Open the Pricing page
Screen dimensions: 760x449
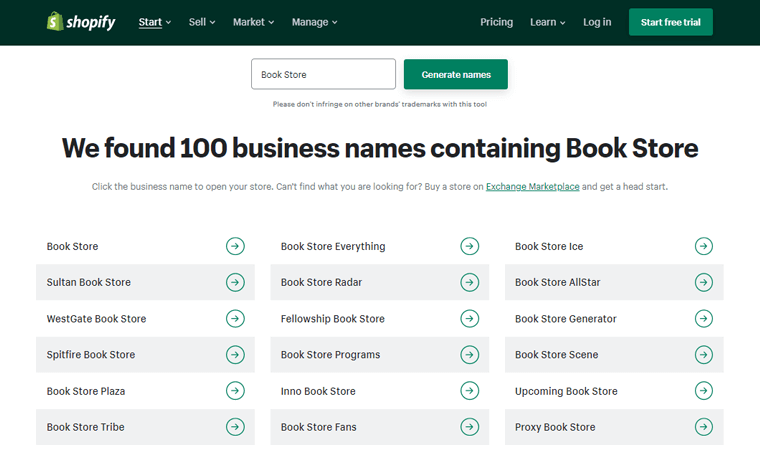click(496, 22)
